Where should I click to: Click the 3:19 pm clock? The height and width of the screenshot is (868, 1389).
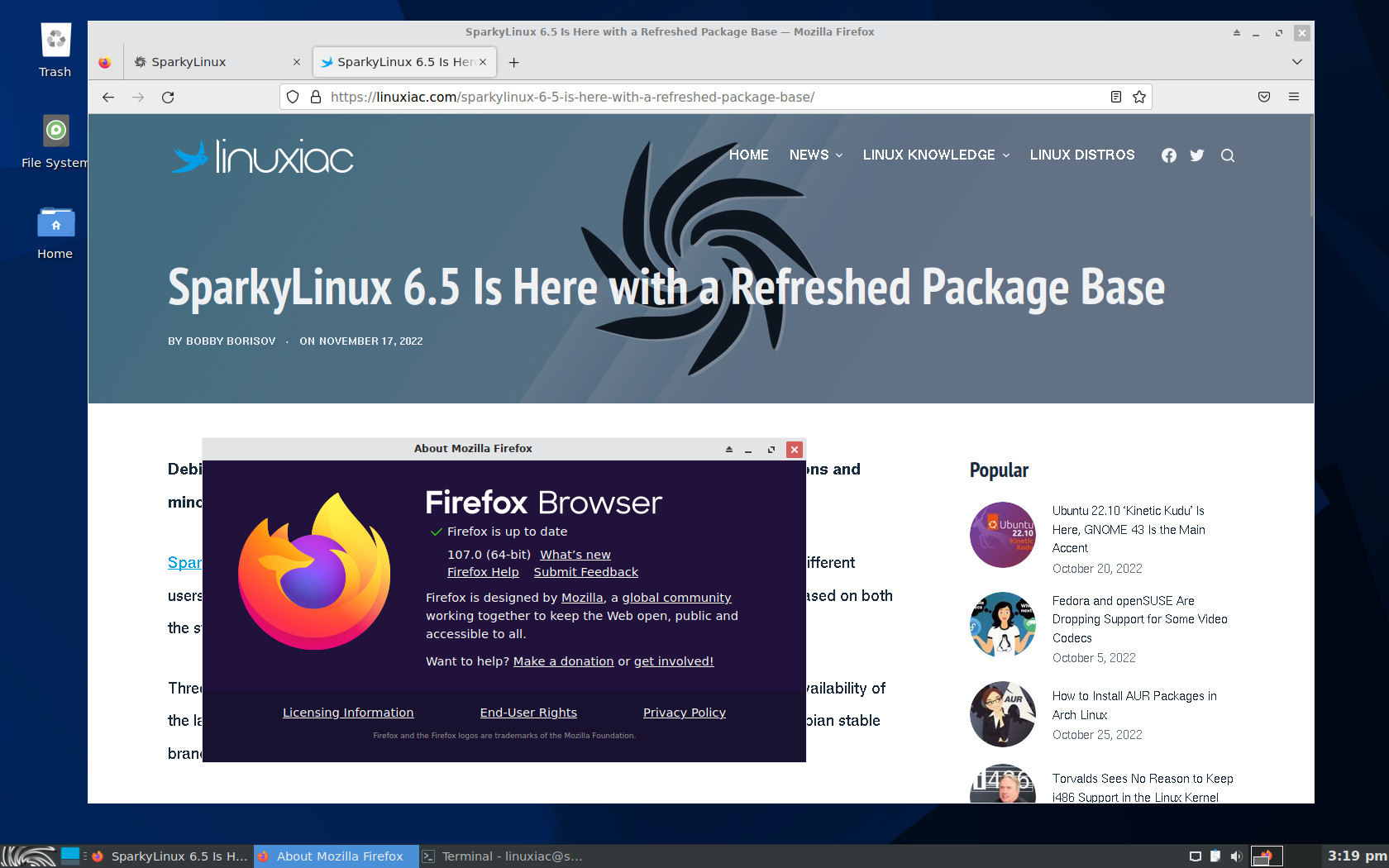click(1357, 856)
